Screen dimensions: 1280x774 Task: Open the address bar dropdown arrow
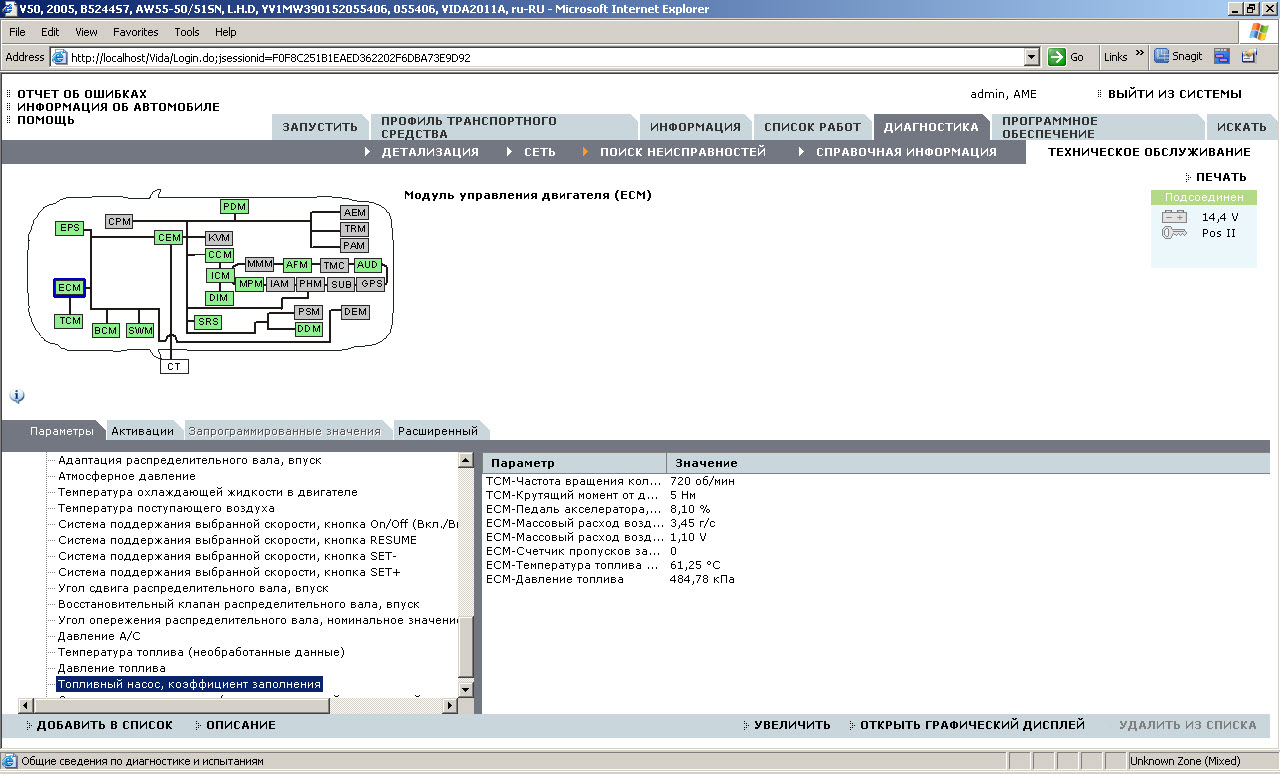click(1033, 57)
